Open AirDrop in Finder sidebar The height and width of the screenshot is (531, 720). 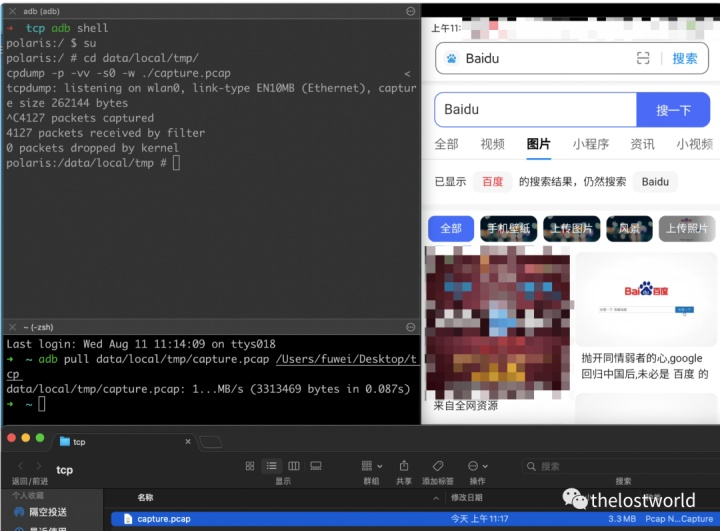[41, 512]
